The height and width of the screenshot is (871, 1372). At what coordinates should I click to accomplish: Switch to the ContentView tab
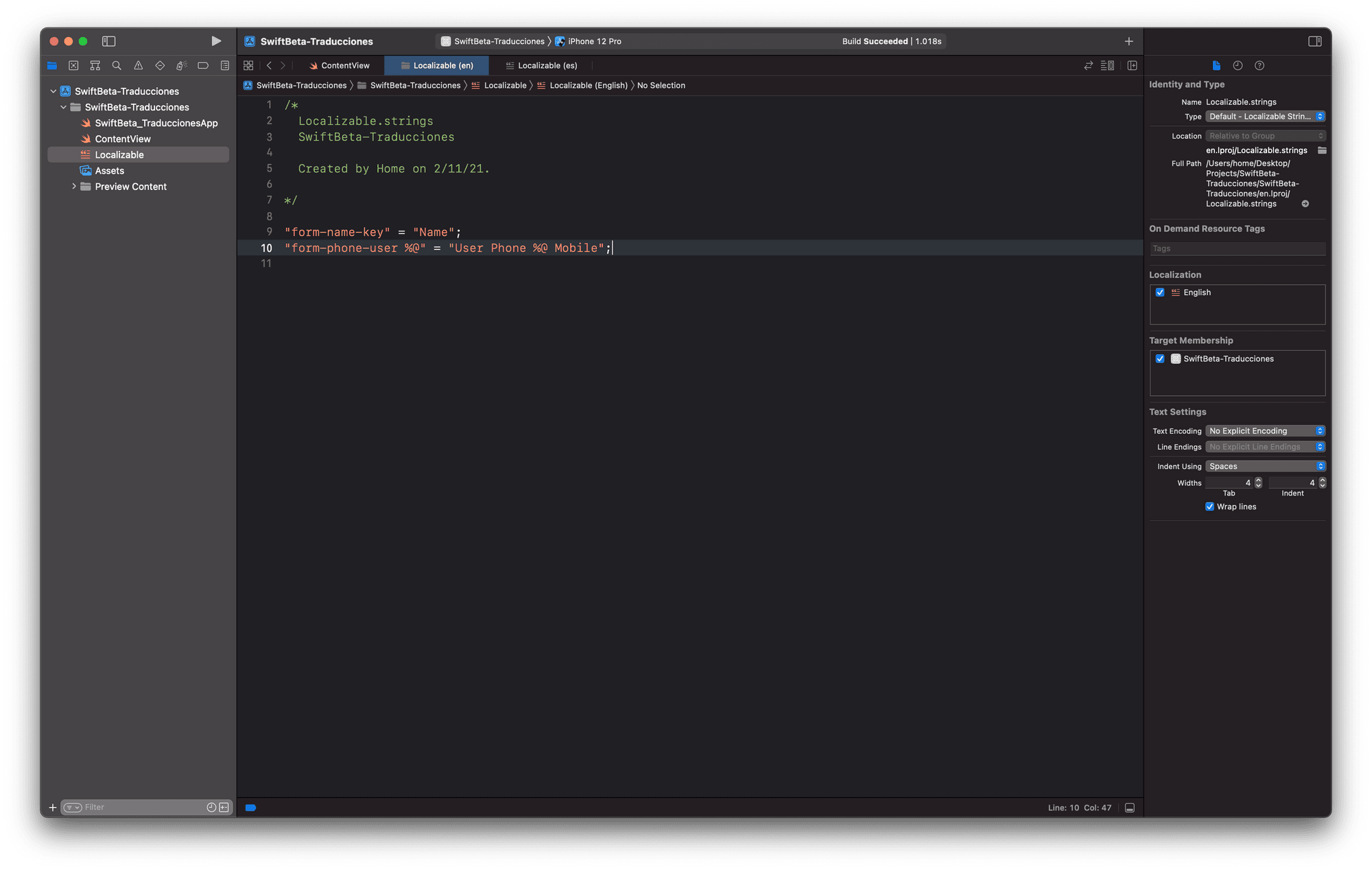339,66
